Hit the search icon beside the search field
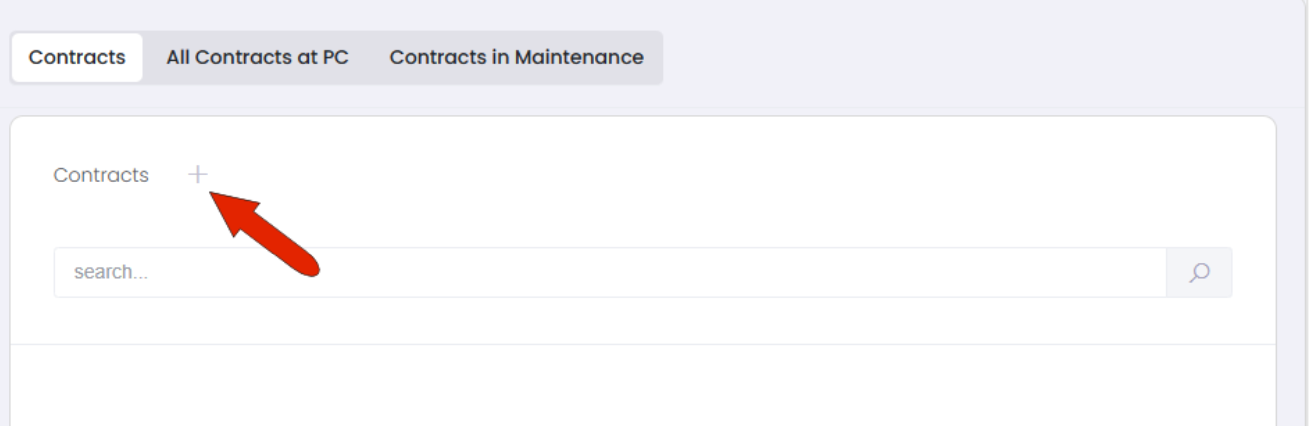1311x426 pixels. (1199, 272)
